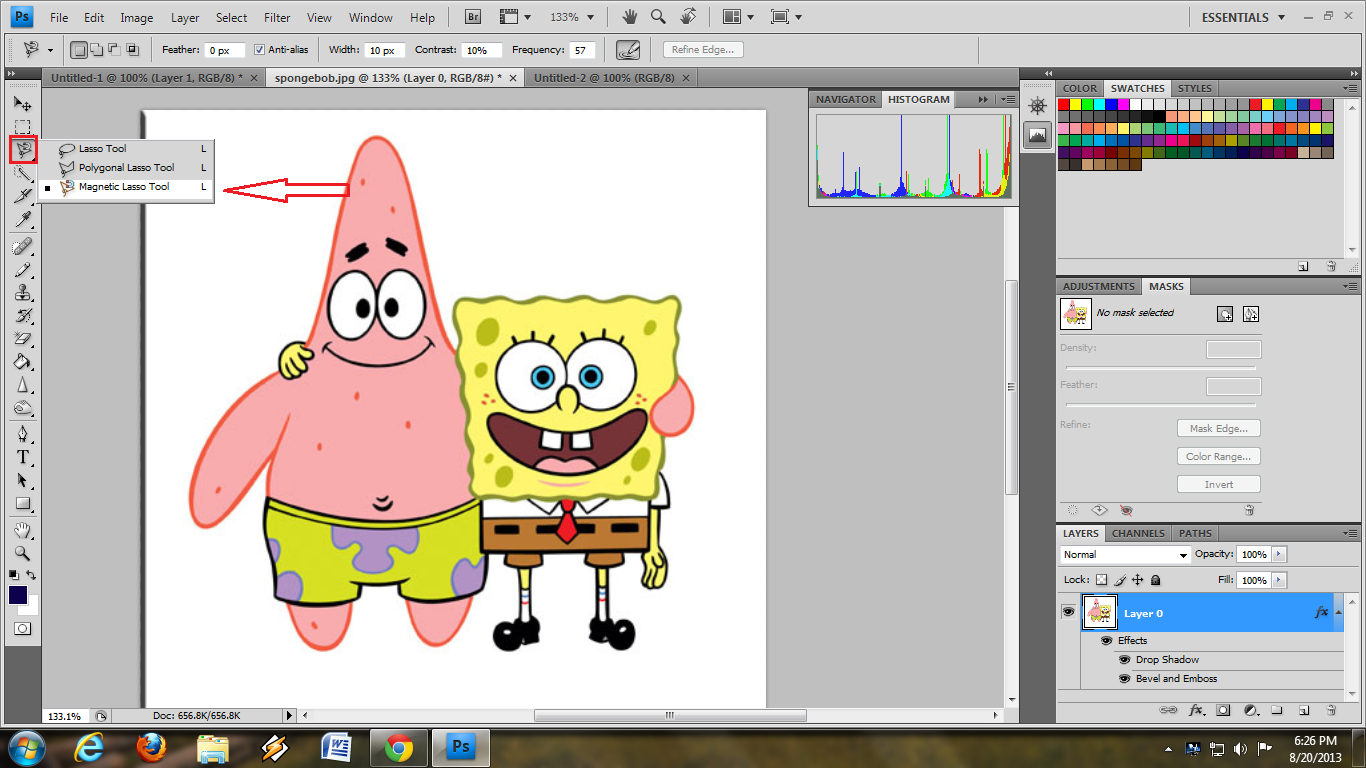Select the New selection mode button
The image size is (1366, 768).
[81, 49]
